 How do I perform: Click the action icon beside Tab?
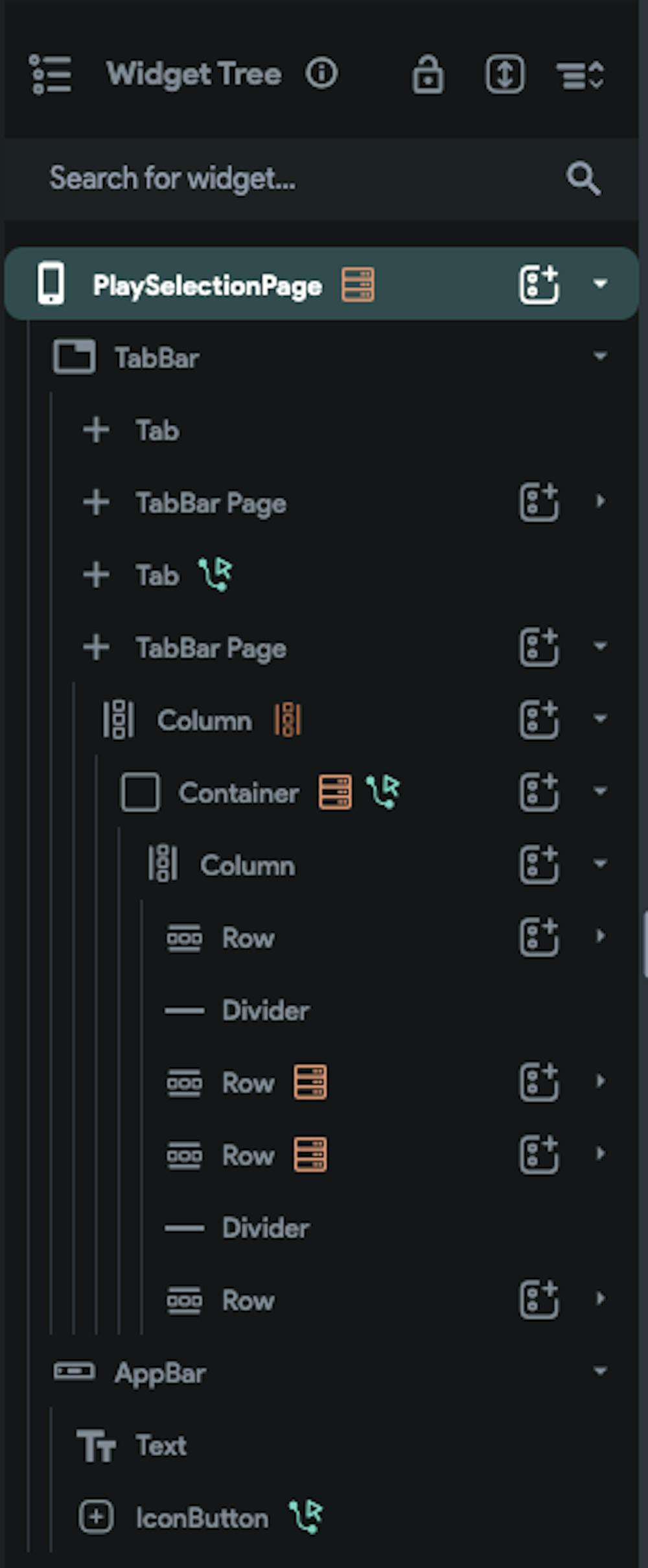pyautogui.click(x=216, y=574)
